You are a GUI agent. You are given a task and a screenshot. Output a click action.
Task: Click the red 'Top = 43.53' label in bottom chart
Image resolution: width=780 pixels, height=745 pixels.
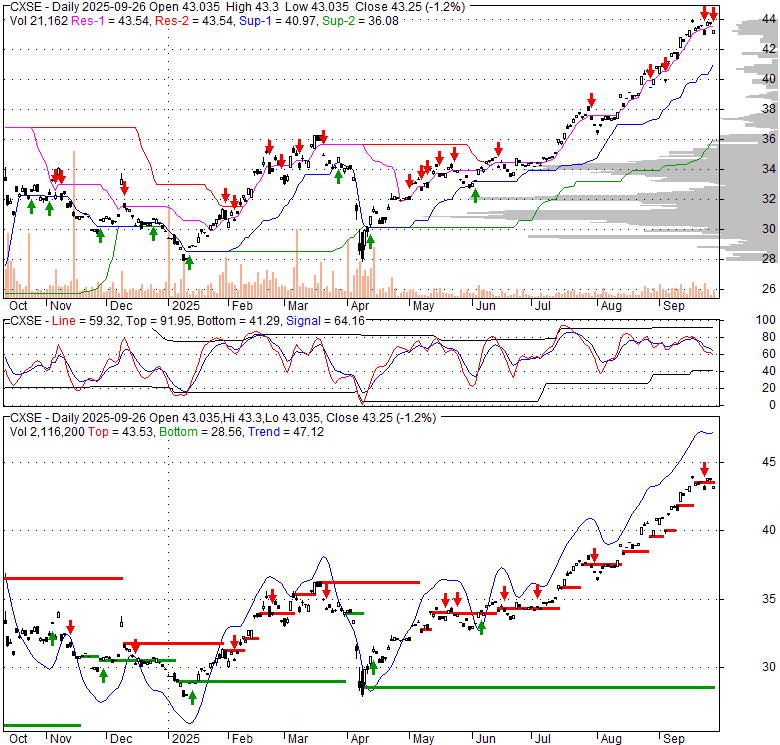(x=120, y=432)
